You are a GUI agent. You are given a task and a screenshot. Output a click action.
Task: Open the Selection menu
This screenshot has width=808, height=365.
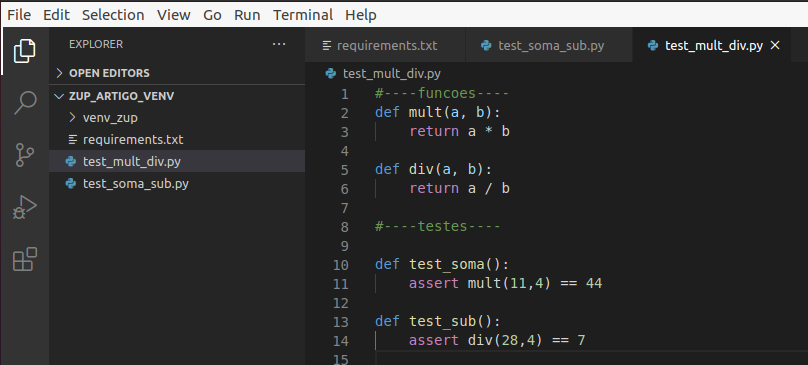click(113, 15)
